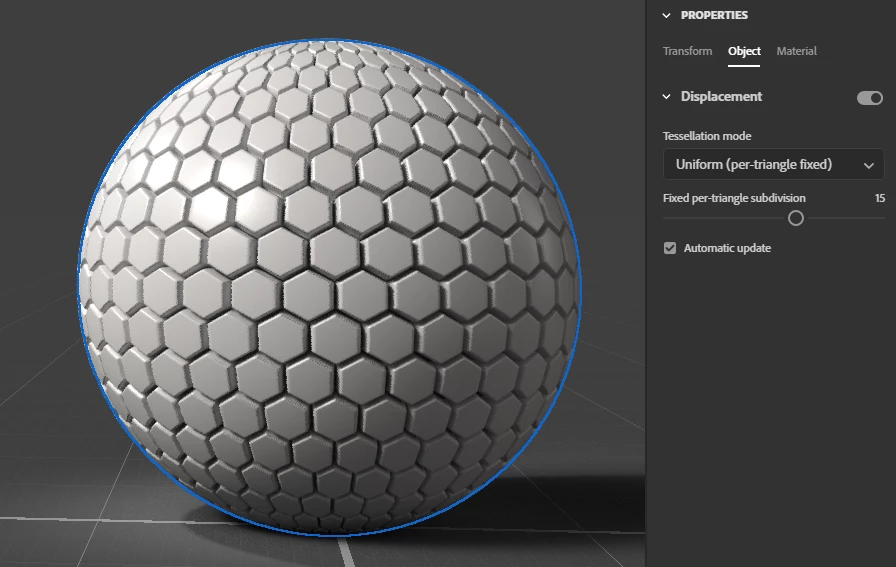
Task: Toggle the Displacement switch off
Action: point(870,98)
